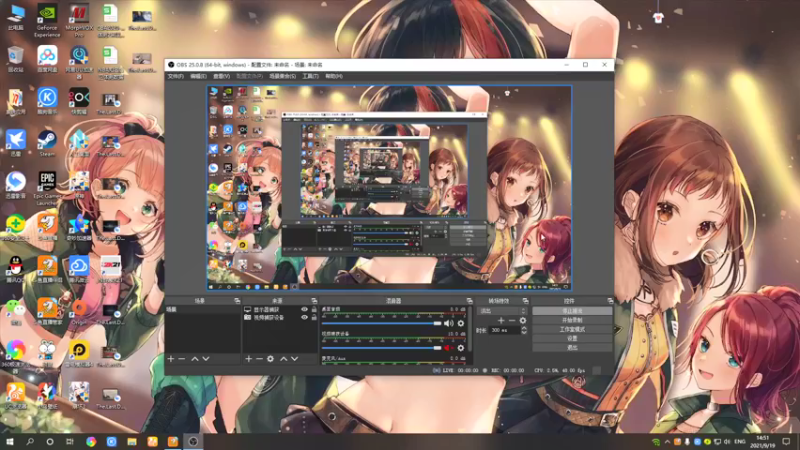Screen dimensions: 800x450
Task: Decrease transition duration with down arrow
Action: coord(524,333)
